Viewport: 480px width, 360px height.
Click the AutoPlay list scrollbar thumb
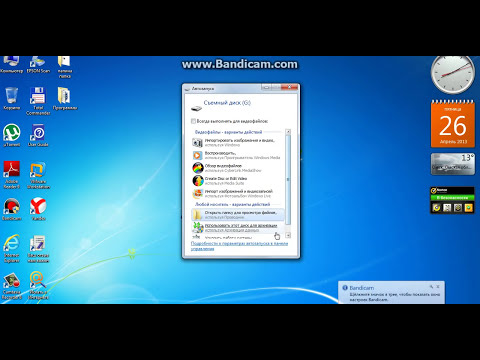288,179
